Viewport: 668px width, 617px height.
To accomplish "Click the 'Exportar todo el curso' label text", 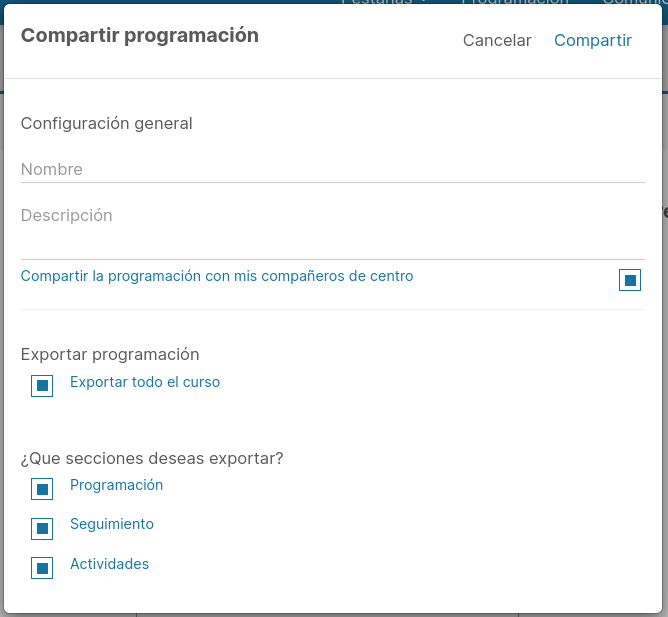I will (x=145, y=382).
